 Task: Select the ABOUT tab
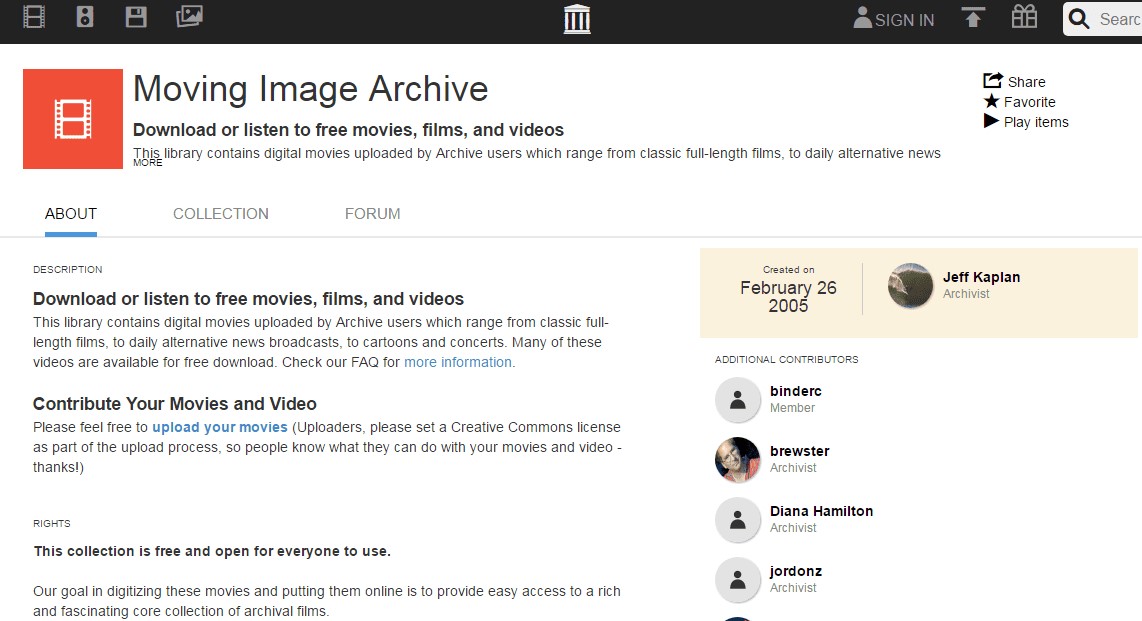coord(71,214)
